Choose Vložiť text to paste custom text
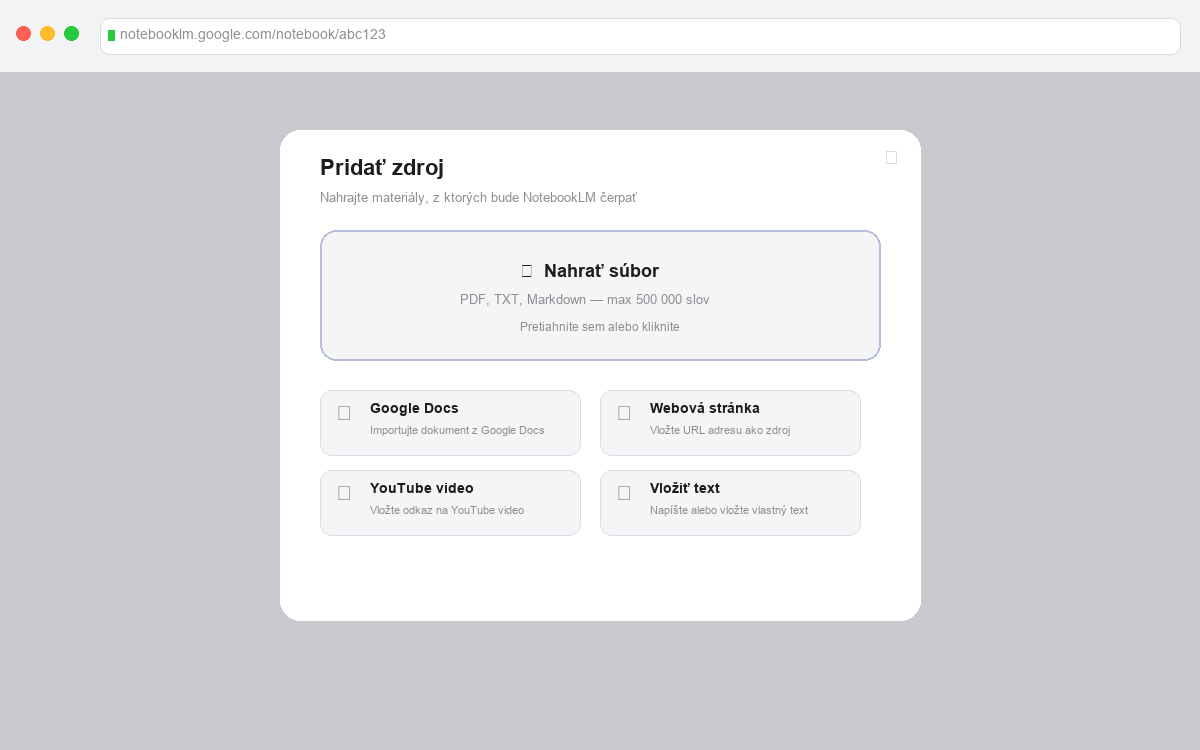Screen dimensions: 1200x750 point(730,502)
